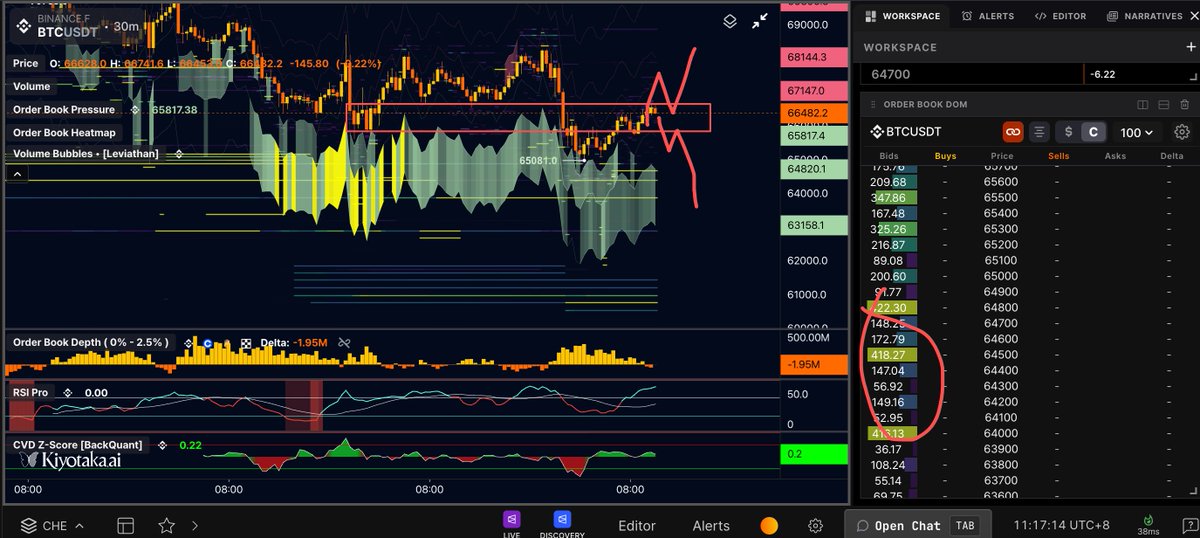Click the 11:17:14 UTC+8 clock
Screen dimensions: 1200x538
(x=1059, y=525)
